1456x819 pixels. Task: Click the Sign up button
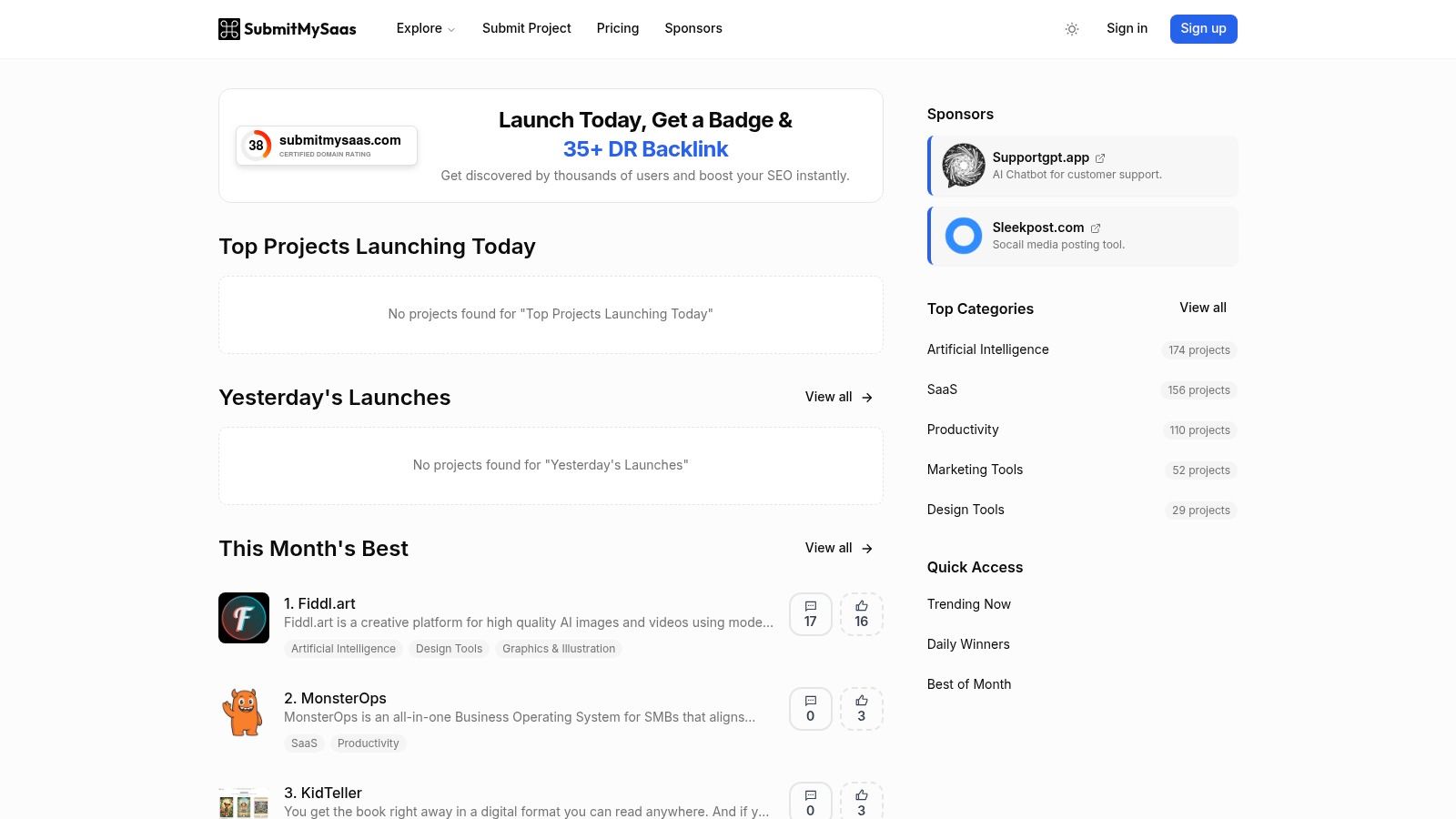coord(1203,29)
